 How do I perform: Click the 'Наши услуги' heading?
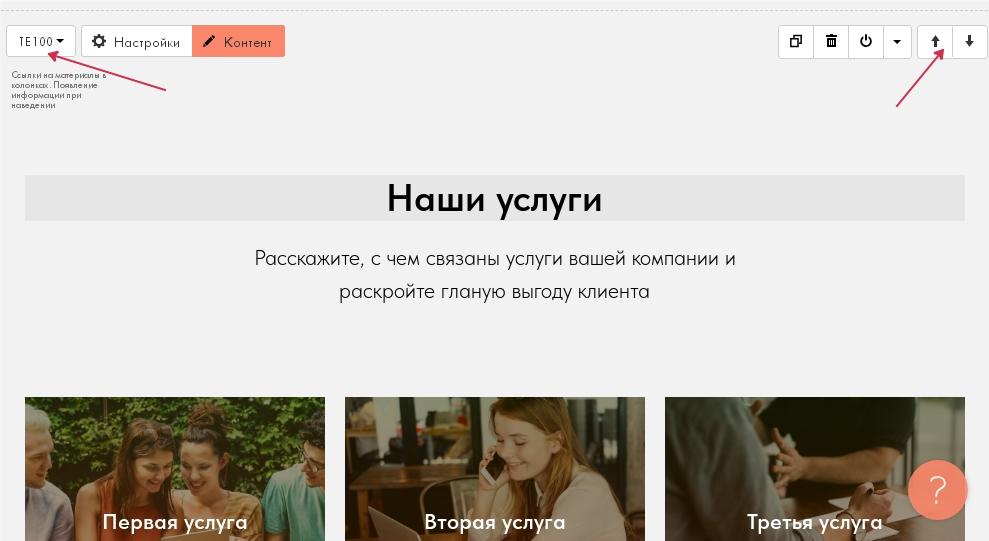[x=494, y=198]
